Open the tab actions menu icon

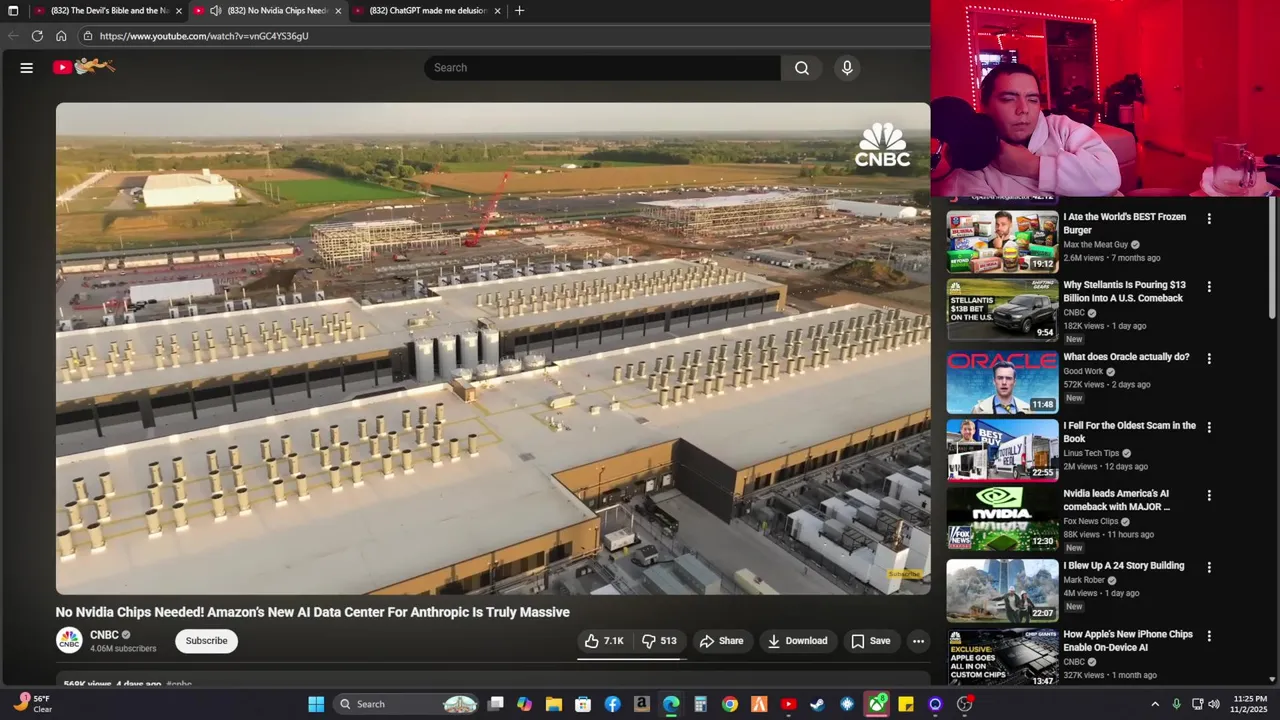click(x=13, y=11)
